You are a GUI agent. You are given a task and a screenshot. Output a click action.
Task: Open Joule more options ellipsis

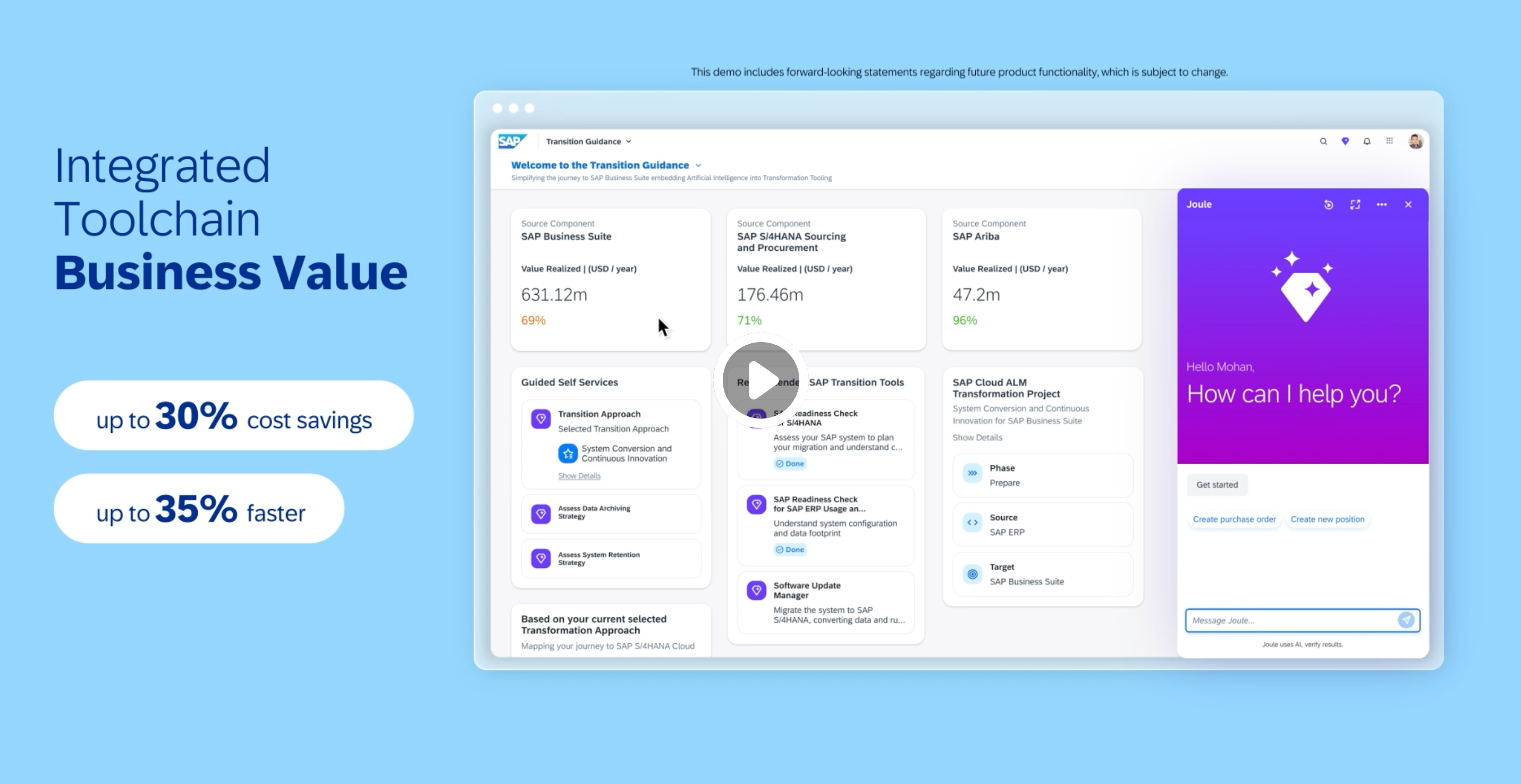point(1382,204)
